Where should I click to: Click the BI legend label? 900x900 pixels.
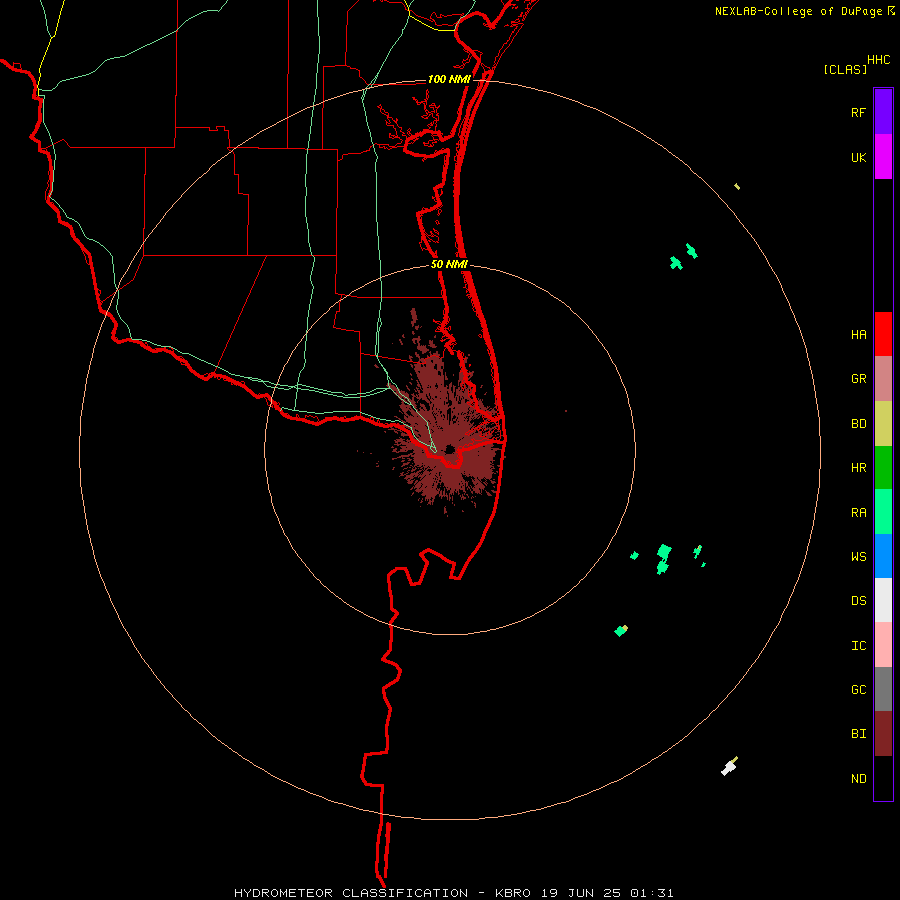pos(858,734)
